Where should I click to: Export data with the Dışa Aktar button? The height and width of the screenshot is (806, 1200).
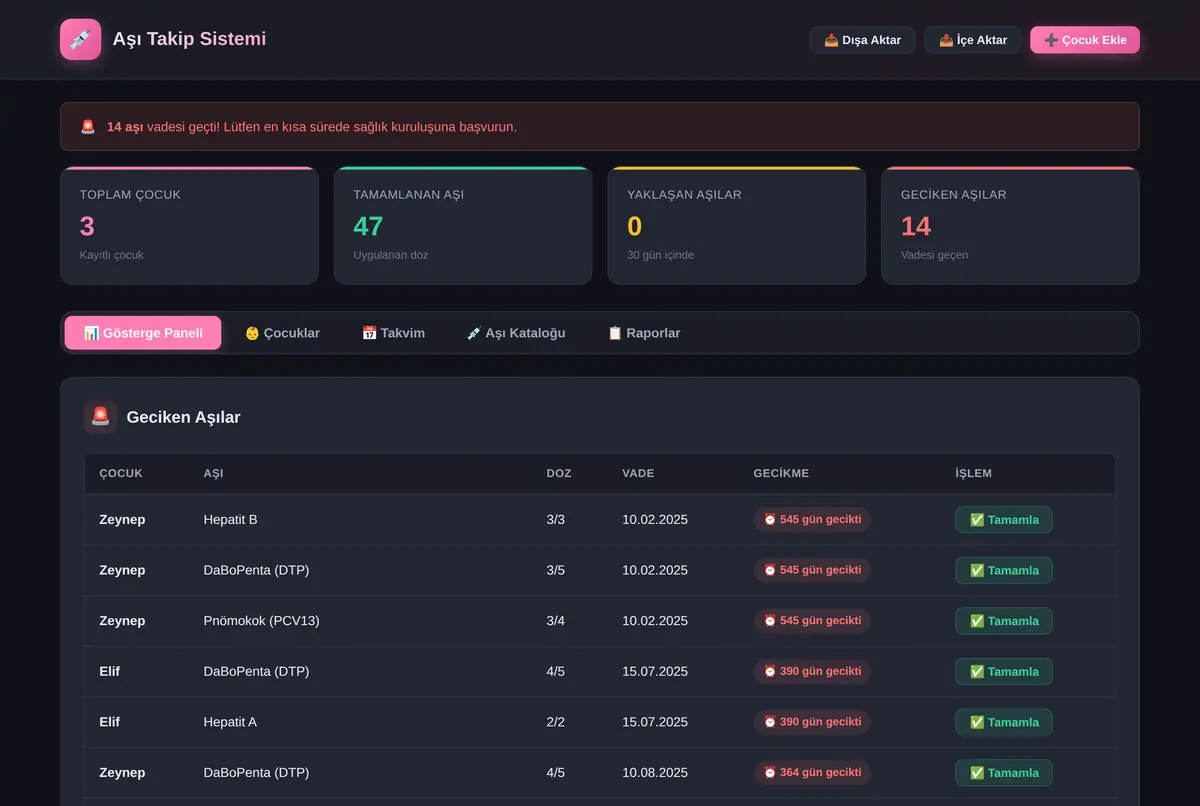pos(862,40)
